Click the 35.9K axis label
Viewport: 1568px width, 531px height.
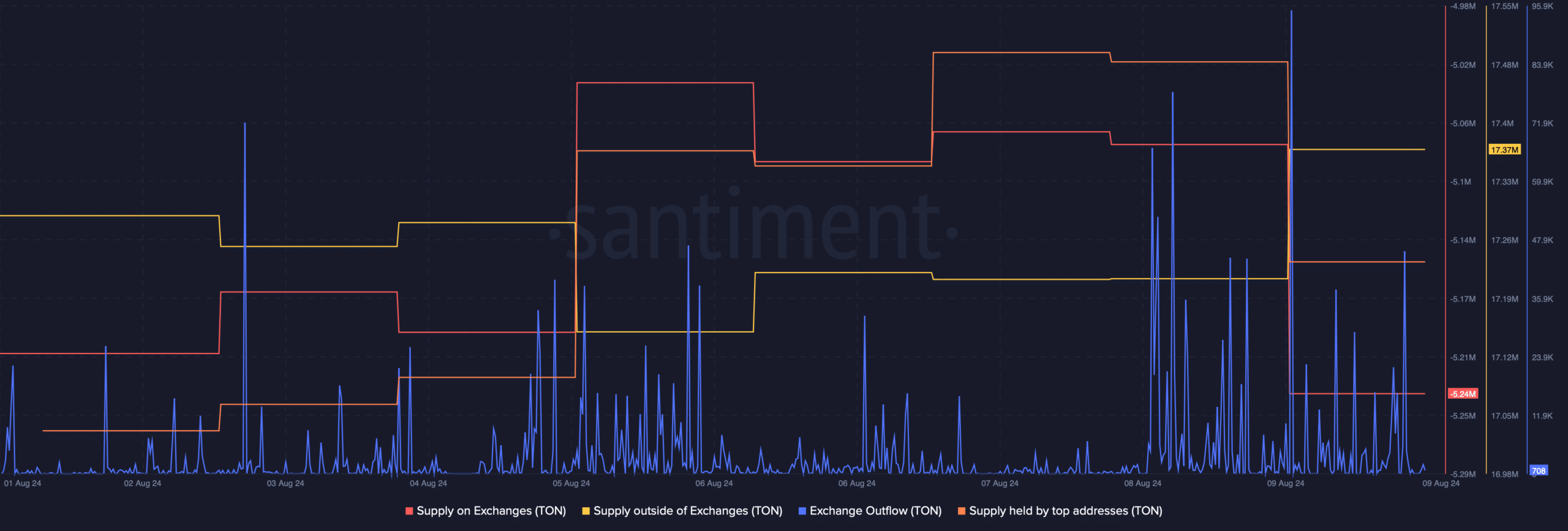tap(1542, 299)
